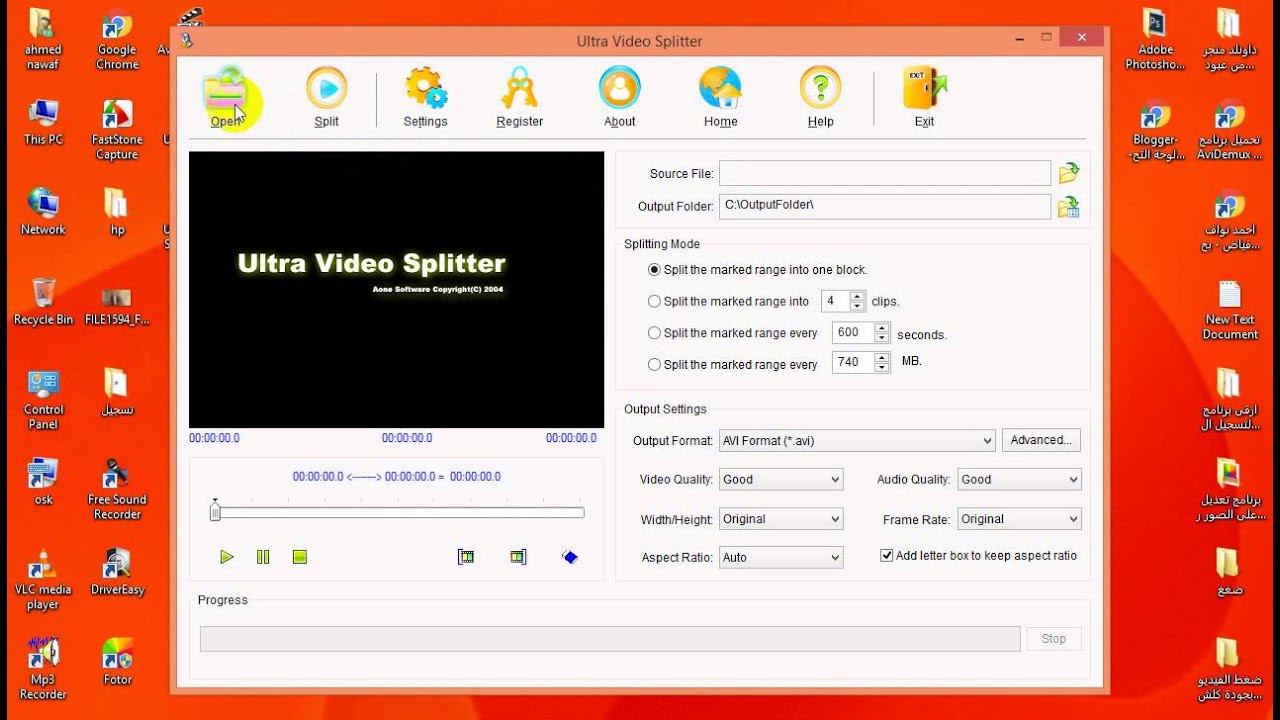The width and height of the screenshot is (1280, 720).
Task: Open the Output Format dropdown
Action: [x=857, y=440]
